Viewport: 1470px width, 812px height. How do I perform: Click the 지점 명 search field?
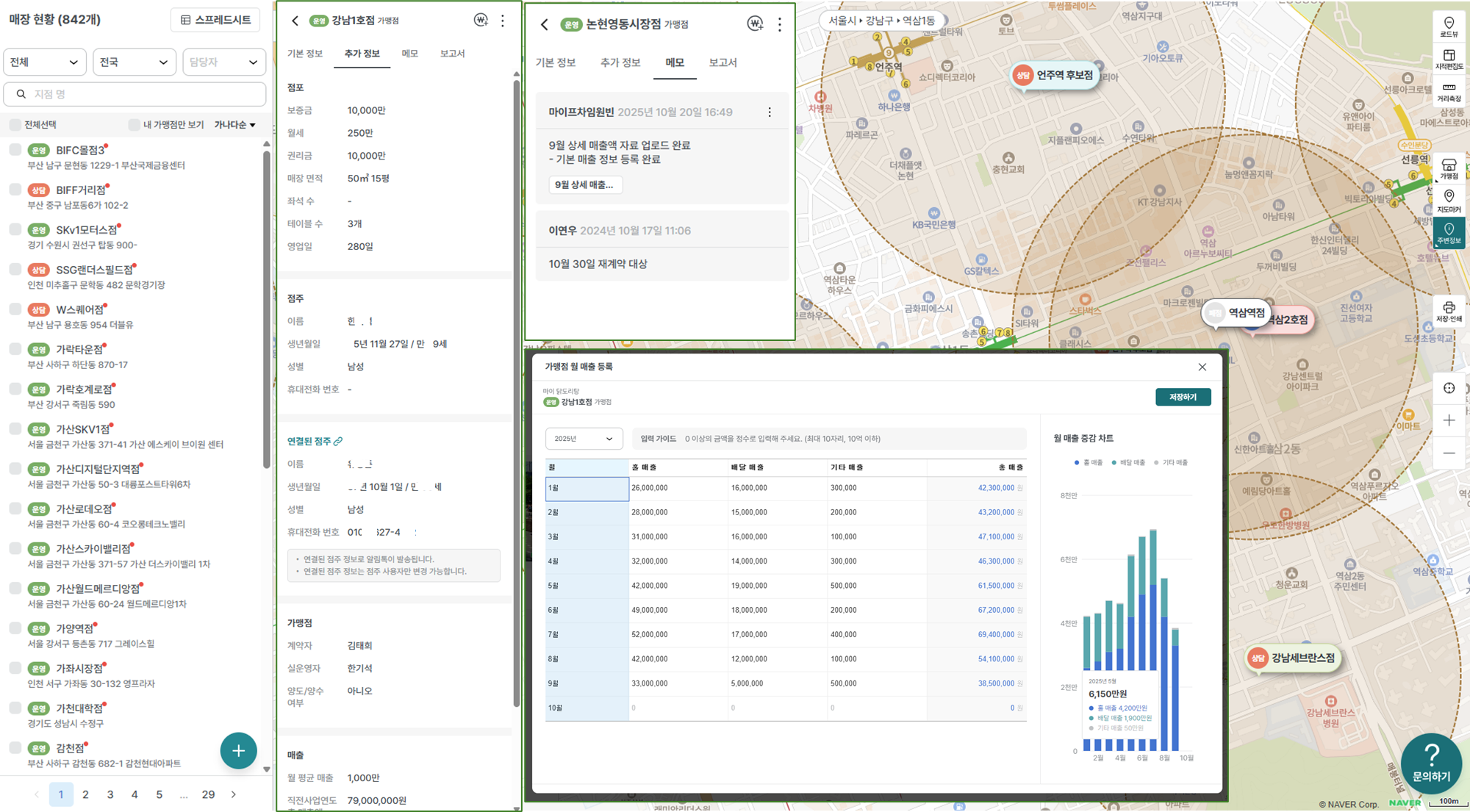(135, 94)
